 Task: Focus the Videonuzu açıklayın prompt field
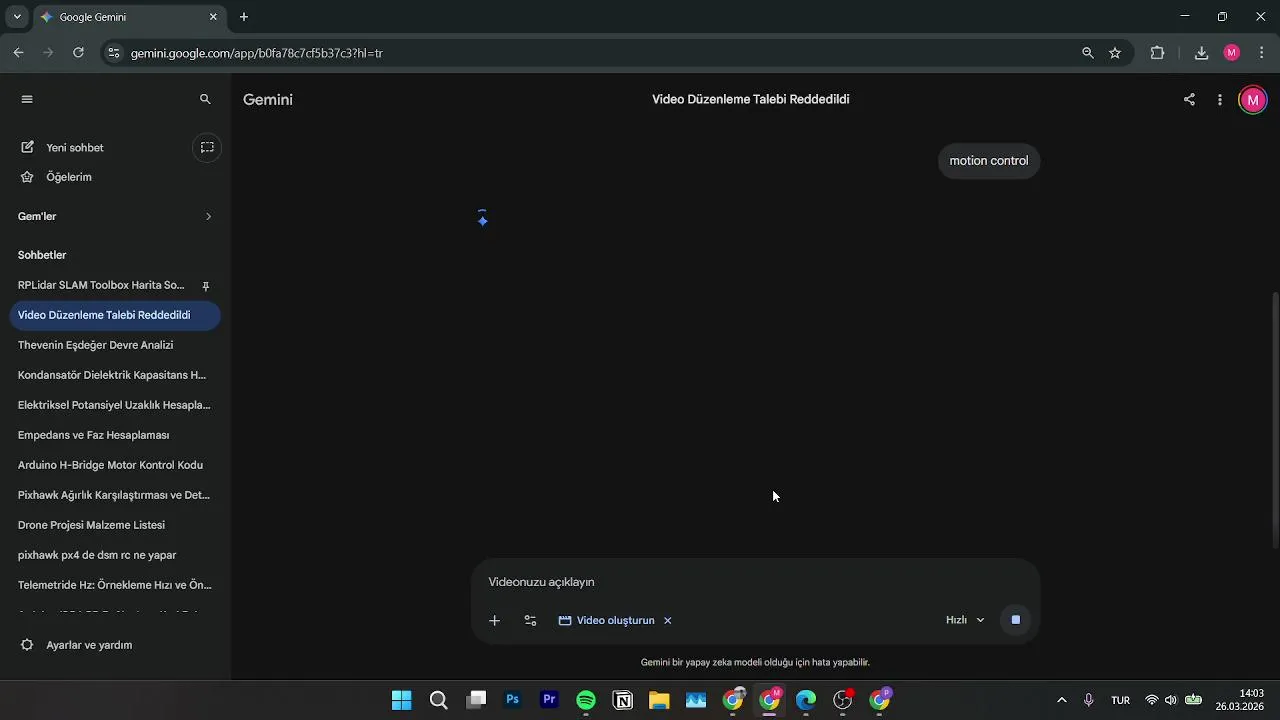[755, 582]
